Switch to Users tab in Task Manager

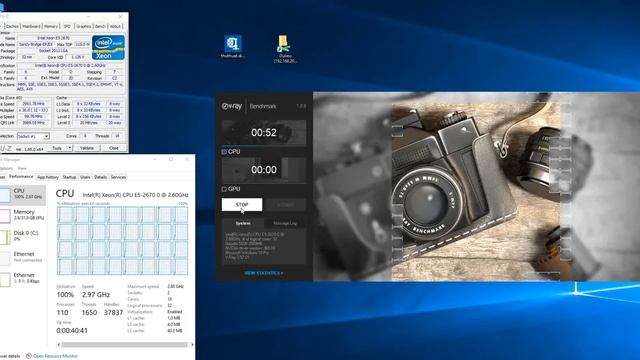tap(85, 177)
